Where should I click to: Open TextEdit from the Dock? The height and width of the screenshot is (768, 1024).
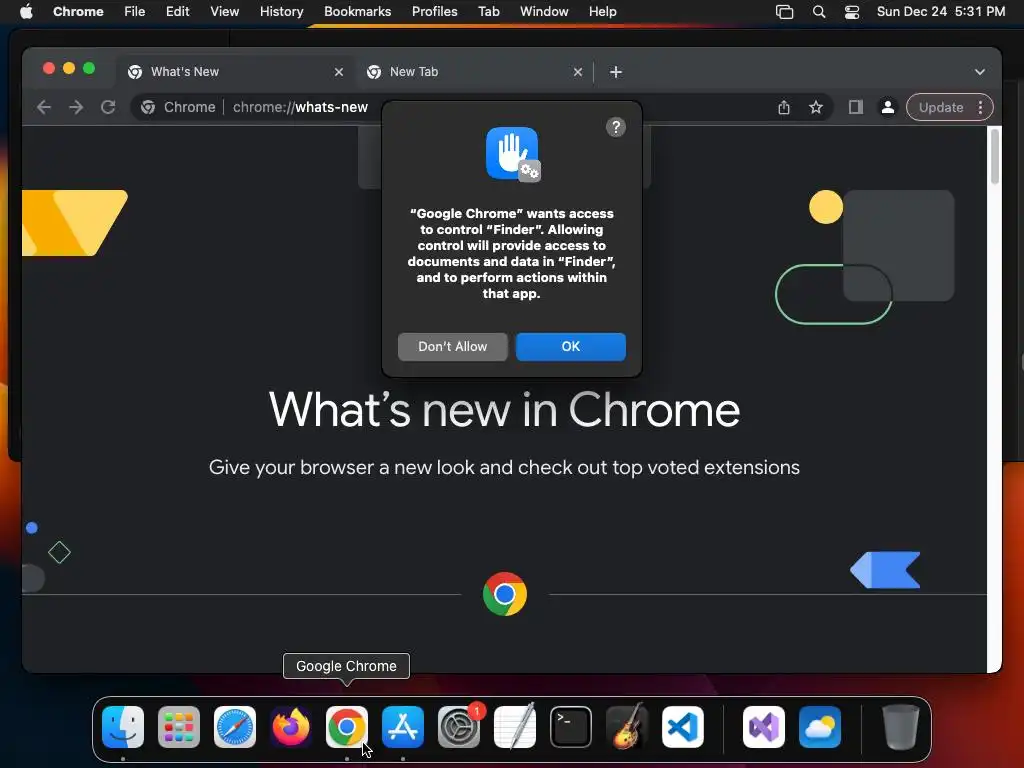515,727
